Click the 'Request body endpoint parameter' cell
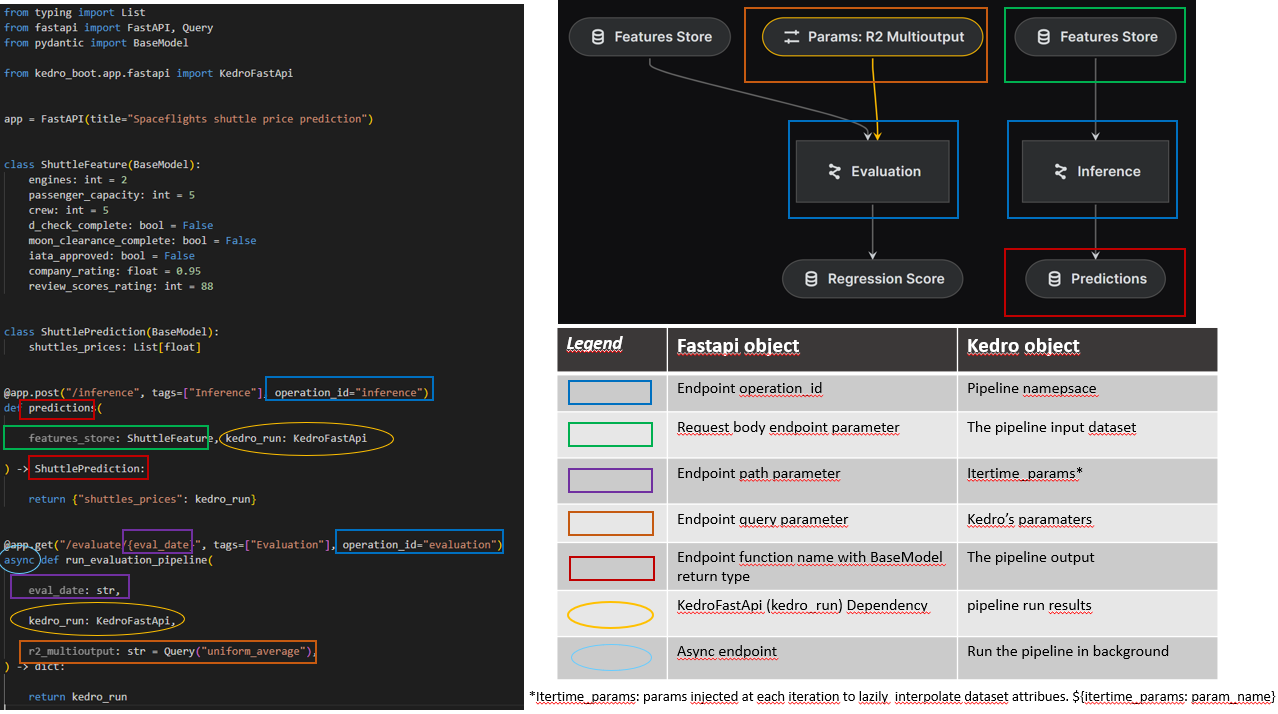 pos(812,434)
